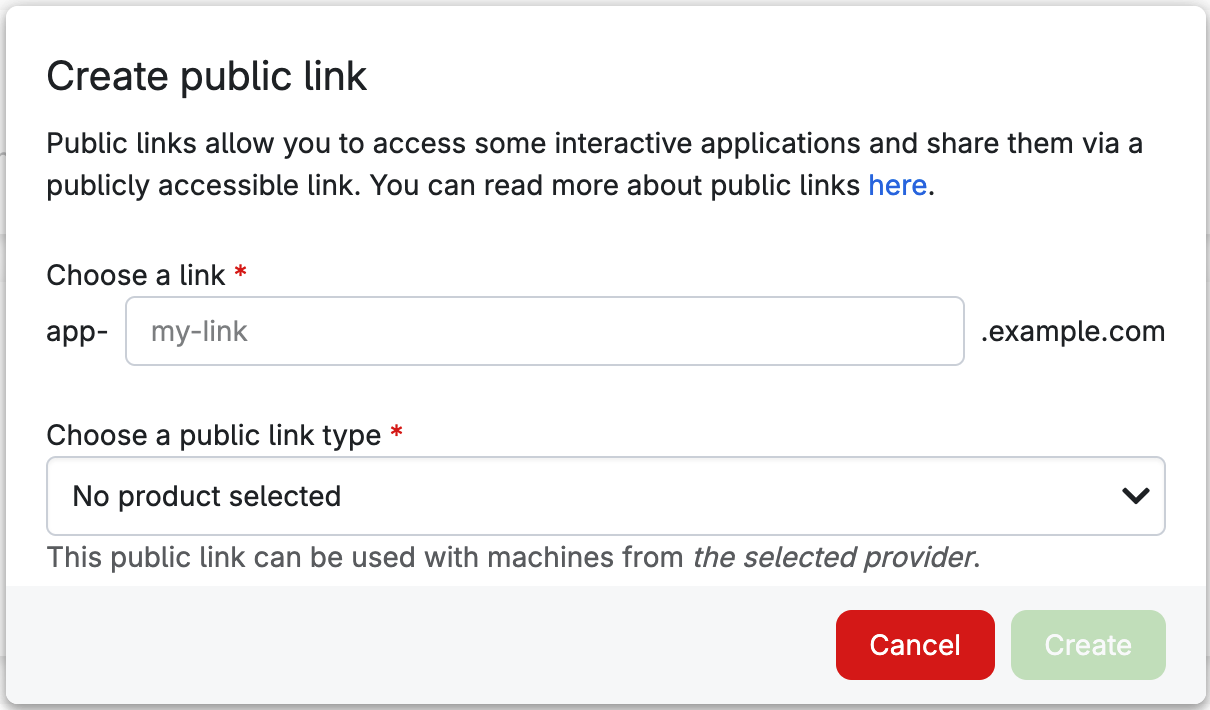Click the helper text below the dropdown
Viewport: 1210px width, 710px height.
513,557
